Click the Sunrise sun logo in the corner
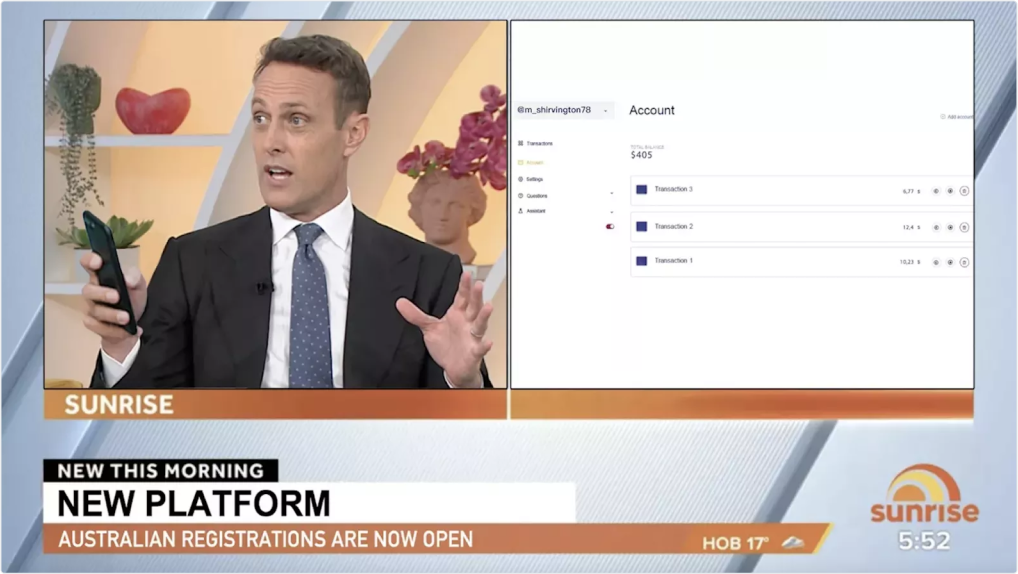 point(925,492)
